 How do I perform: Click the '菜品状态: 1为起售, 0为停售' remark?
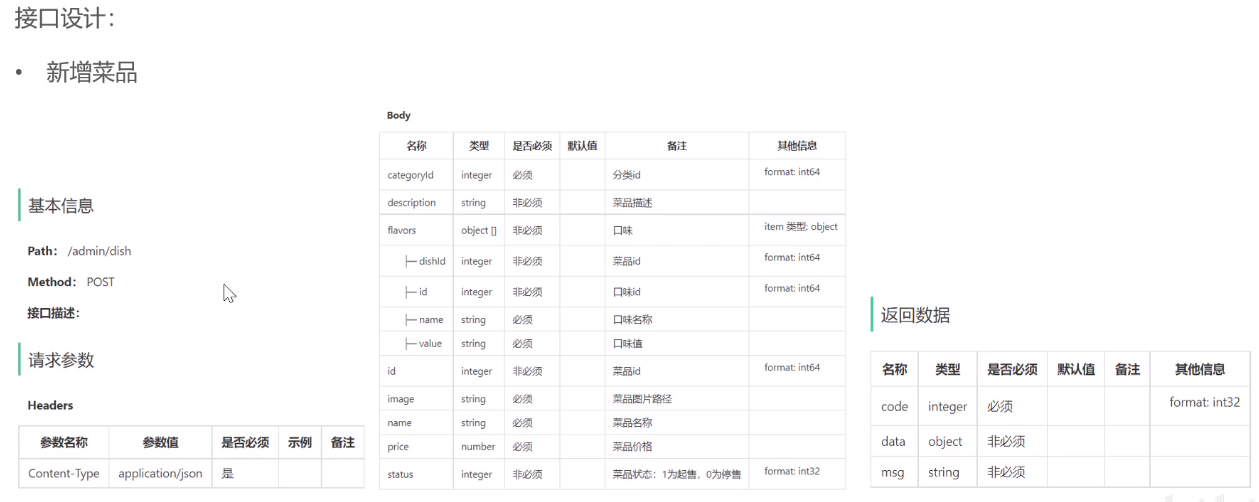point(676,474)
